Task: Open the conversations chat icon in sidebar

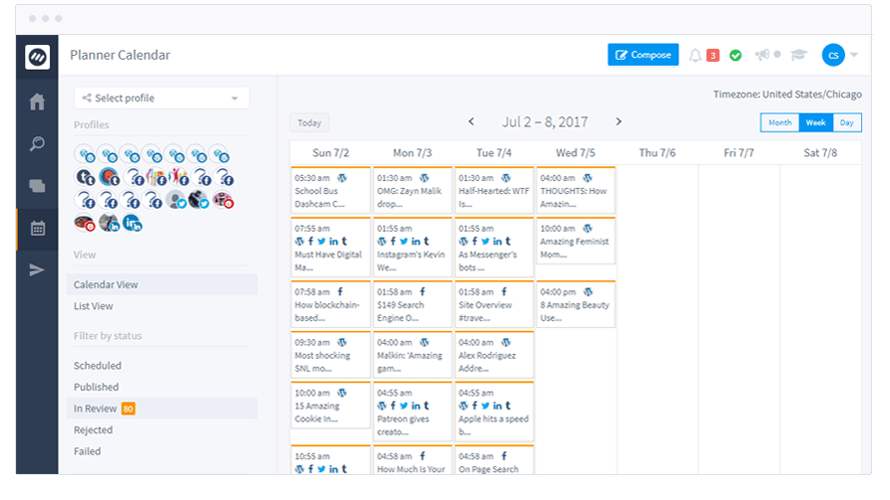Action: tap(37, 186)
